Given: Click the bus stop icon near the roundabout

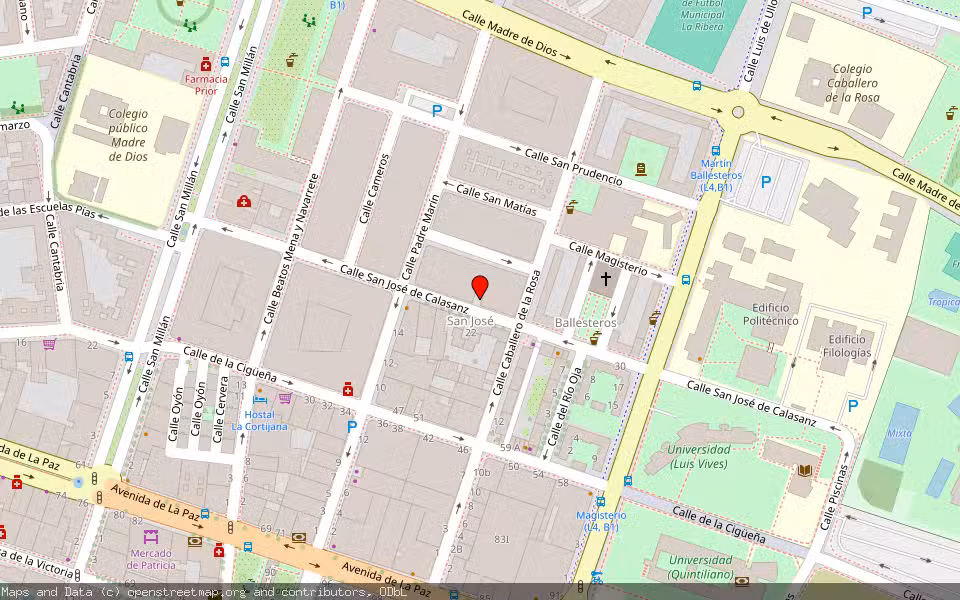Looking at the screenshot, I should tap(696, 87).
